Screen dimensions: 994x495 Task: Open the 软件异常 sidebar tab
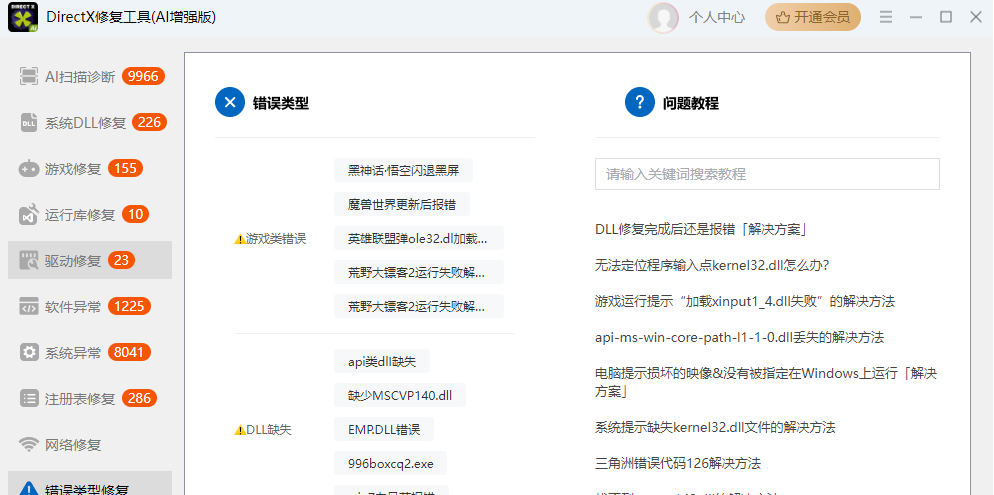tap(89, 307)
